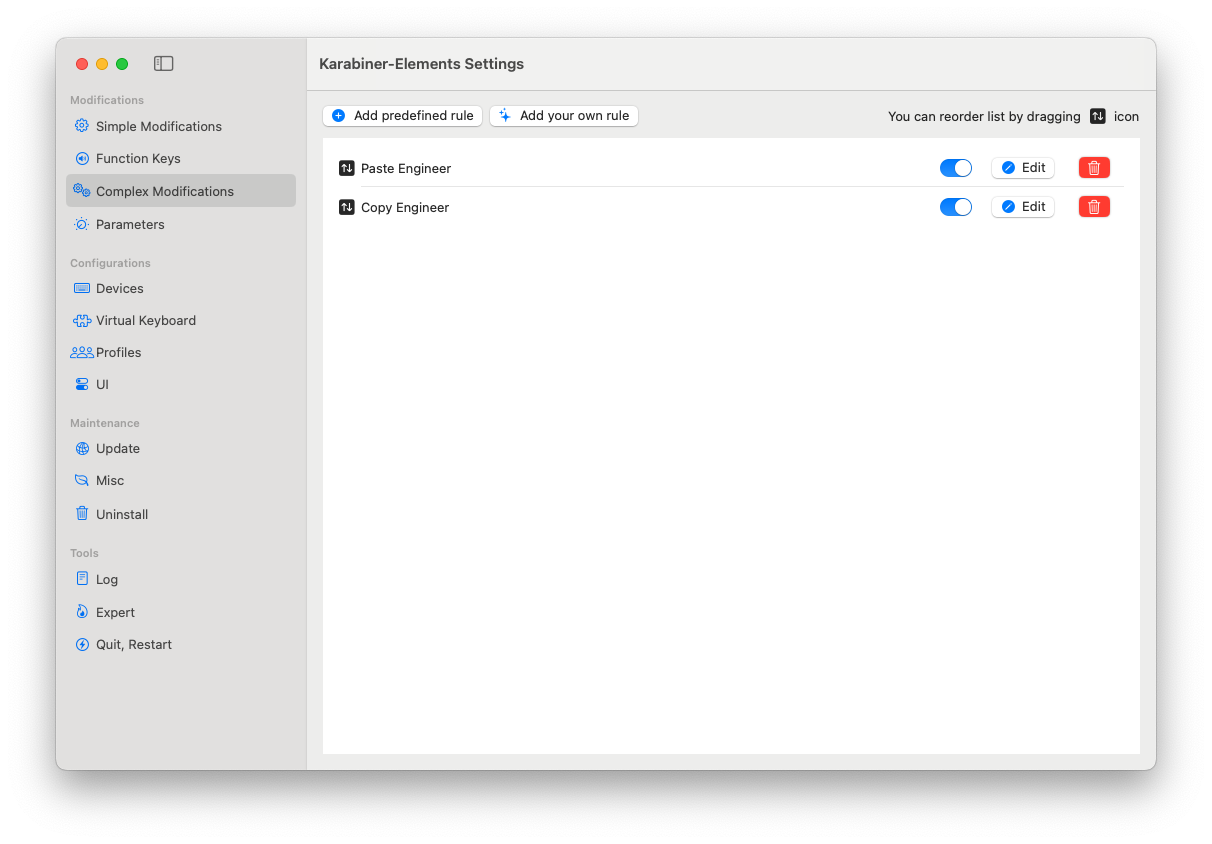Click Add predefined rule button

[x=403, y=116]
